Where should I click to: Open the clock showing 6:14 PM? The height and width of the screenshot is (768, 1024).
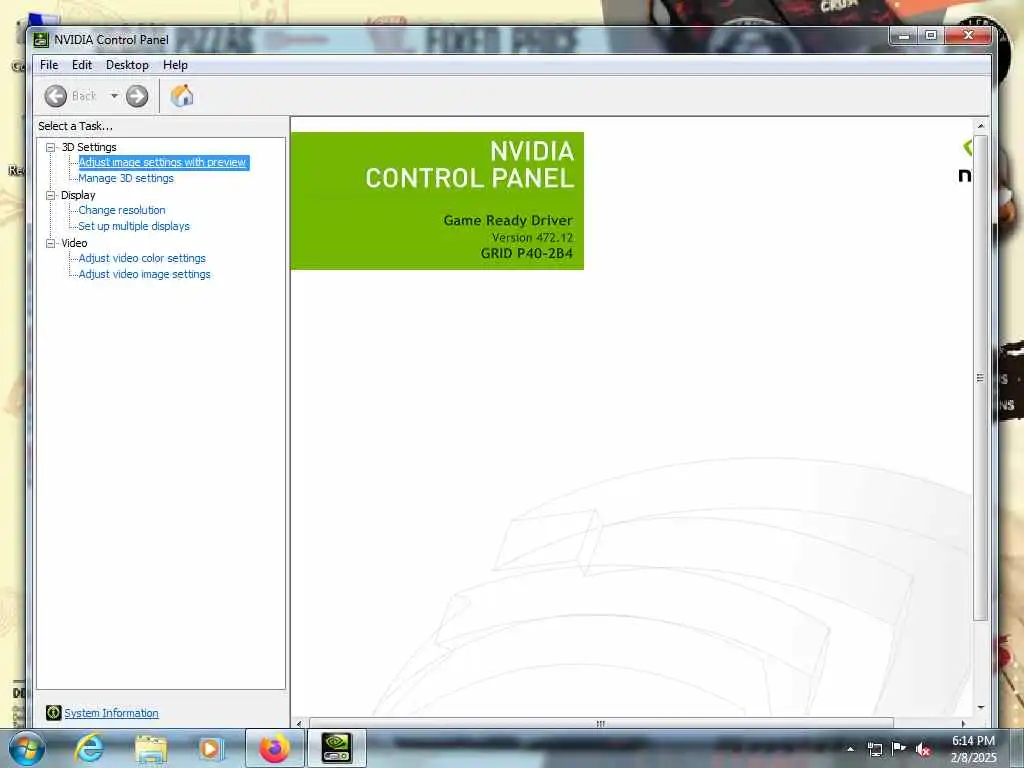[x=973, y=749]
